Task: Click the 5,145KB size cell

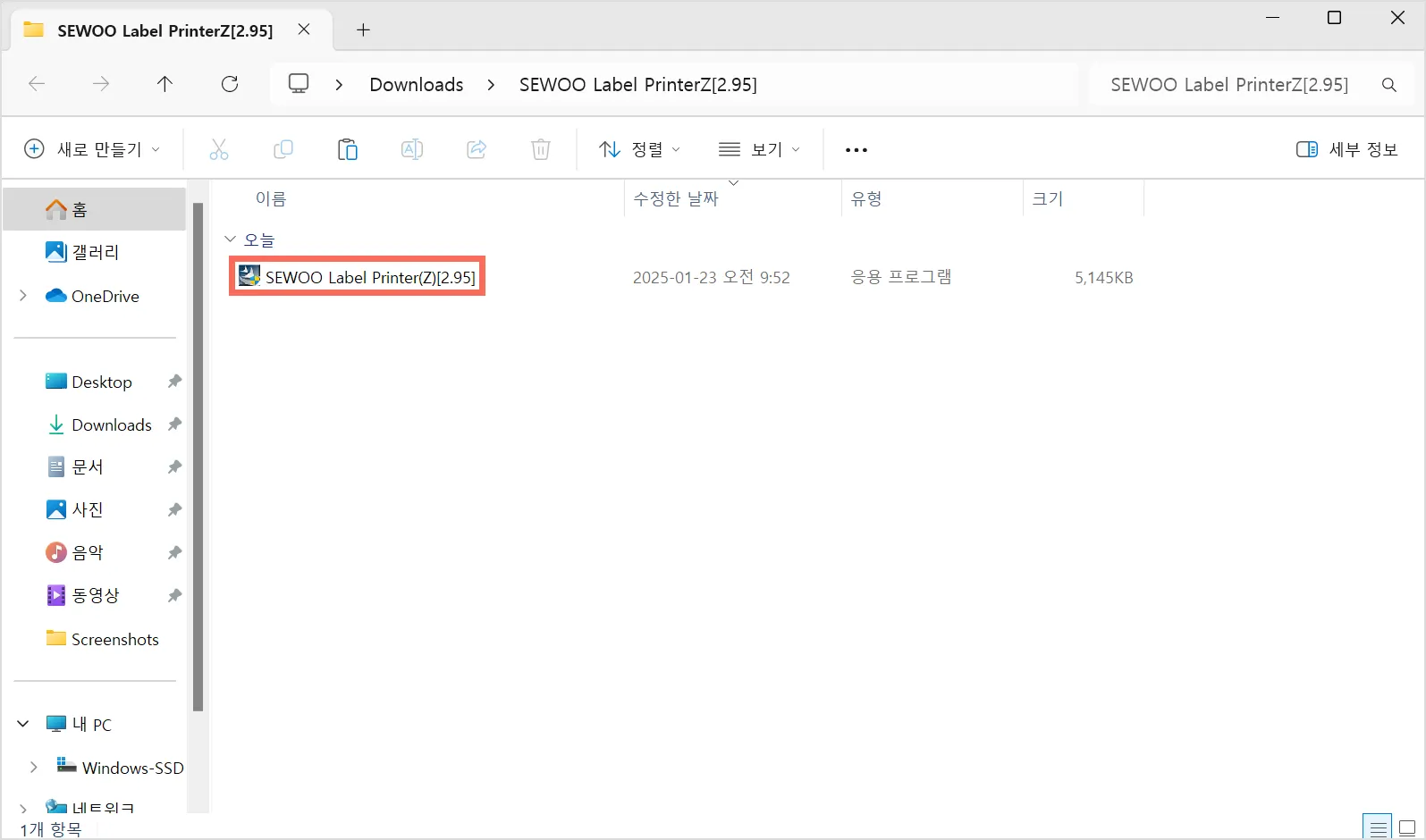Action: coord(1103,278)
